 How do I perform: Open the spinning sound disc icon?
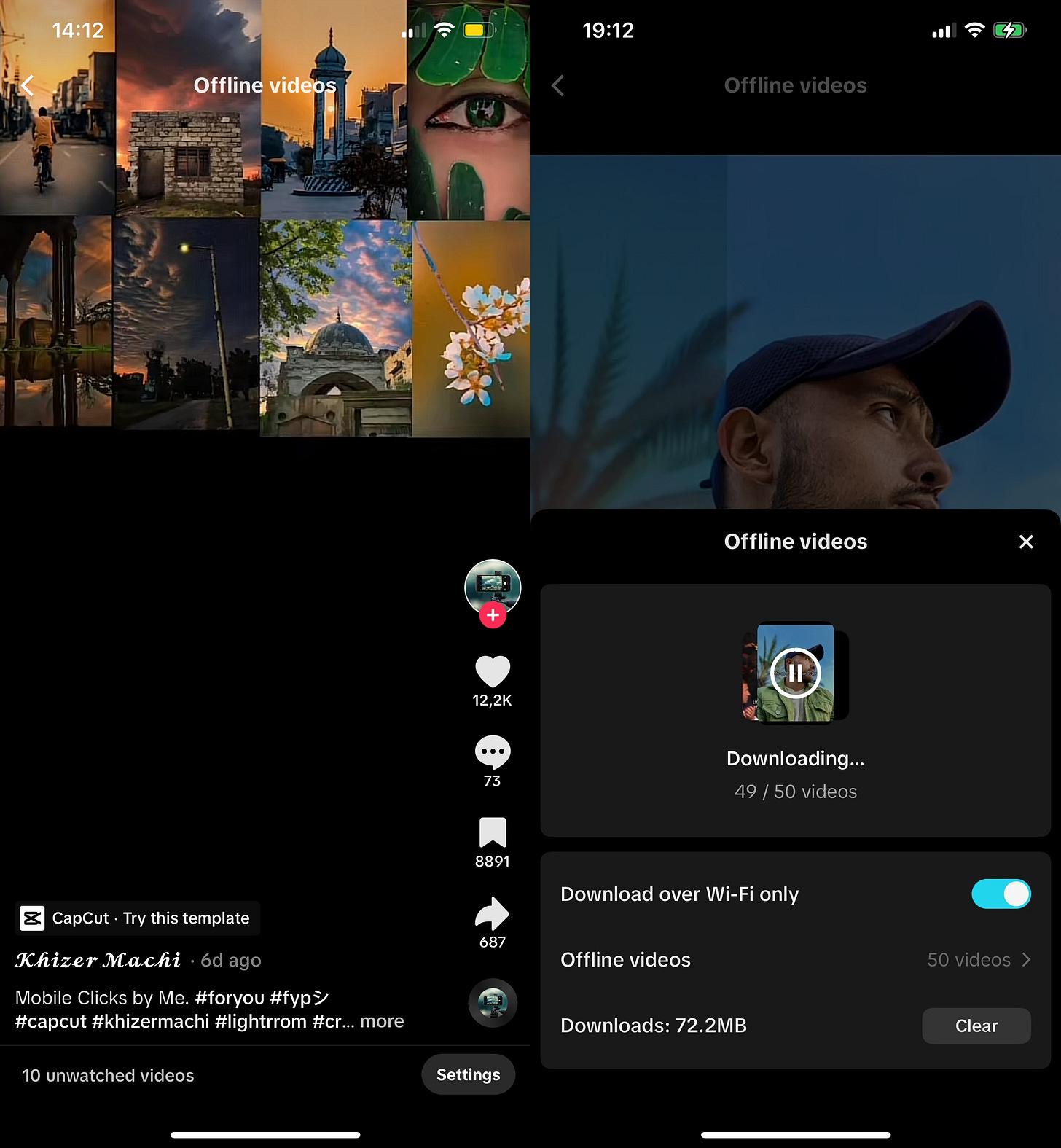point(493,1003)
